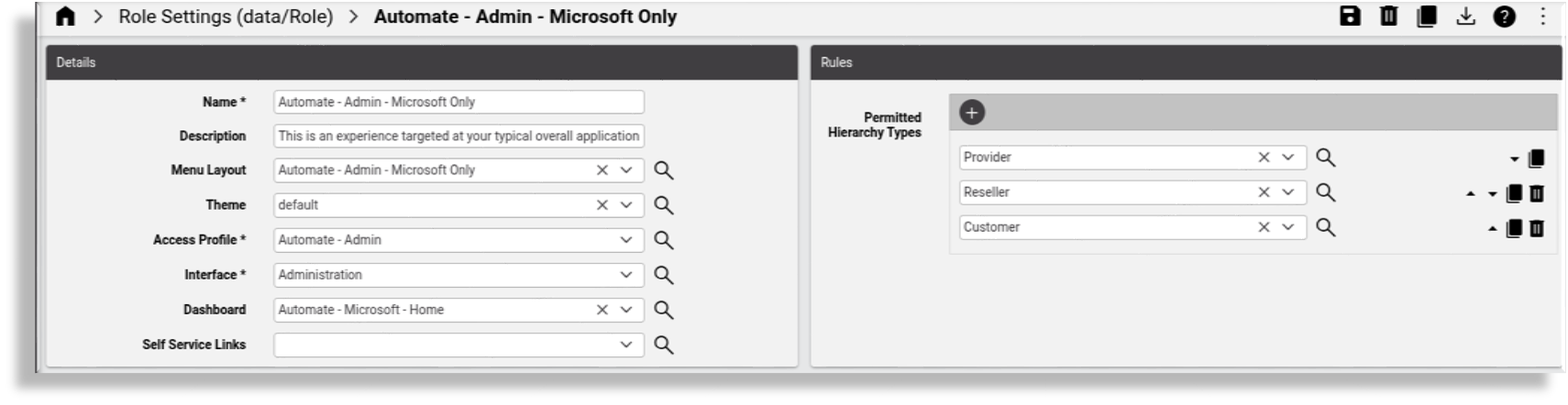The image size is (1568, 405).
Task: Click the 'Permitted Hierarchy Types' label
Action: click(x=875, y=125)
